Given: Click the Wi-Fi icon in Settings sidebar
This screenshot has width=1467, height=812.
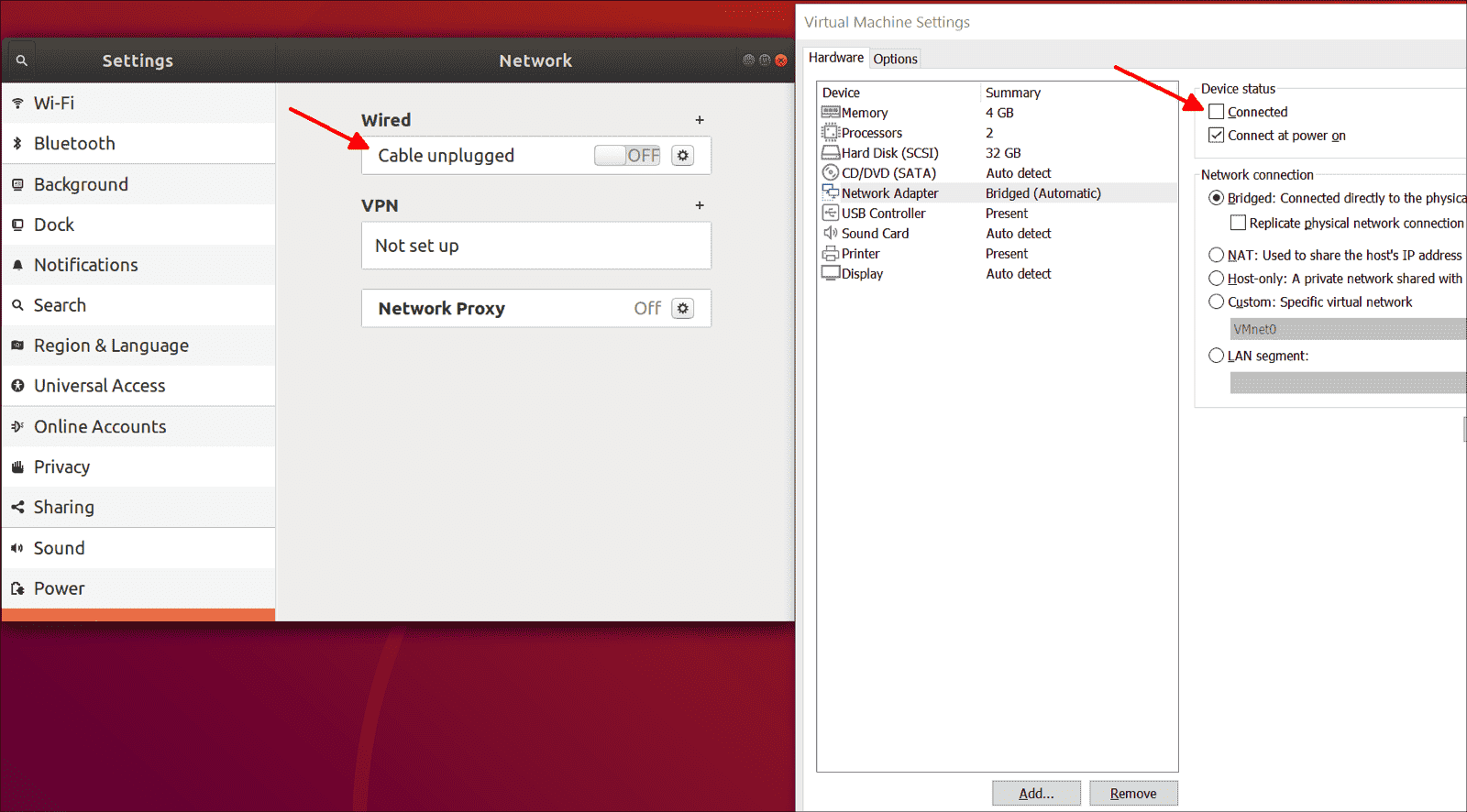Looking at the screenshot, I should (17, 104).
